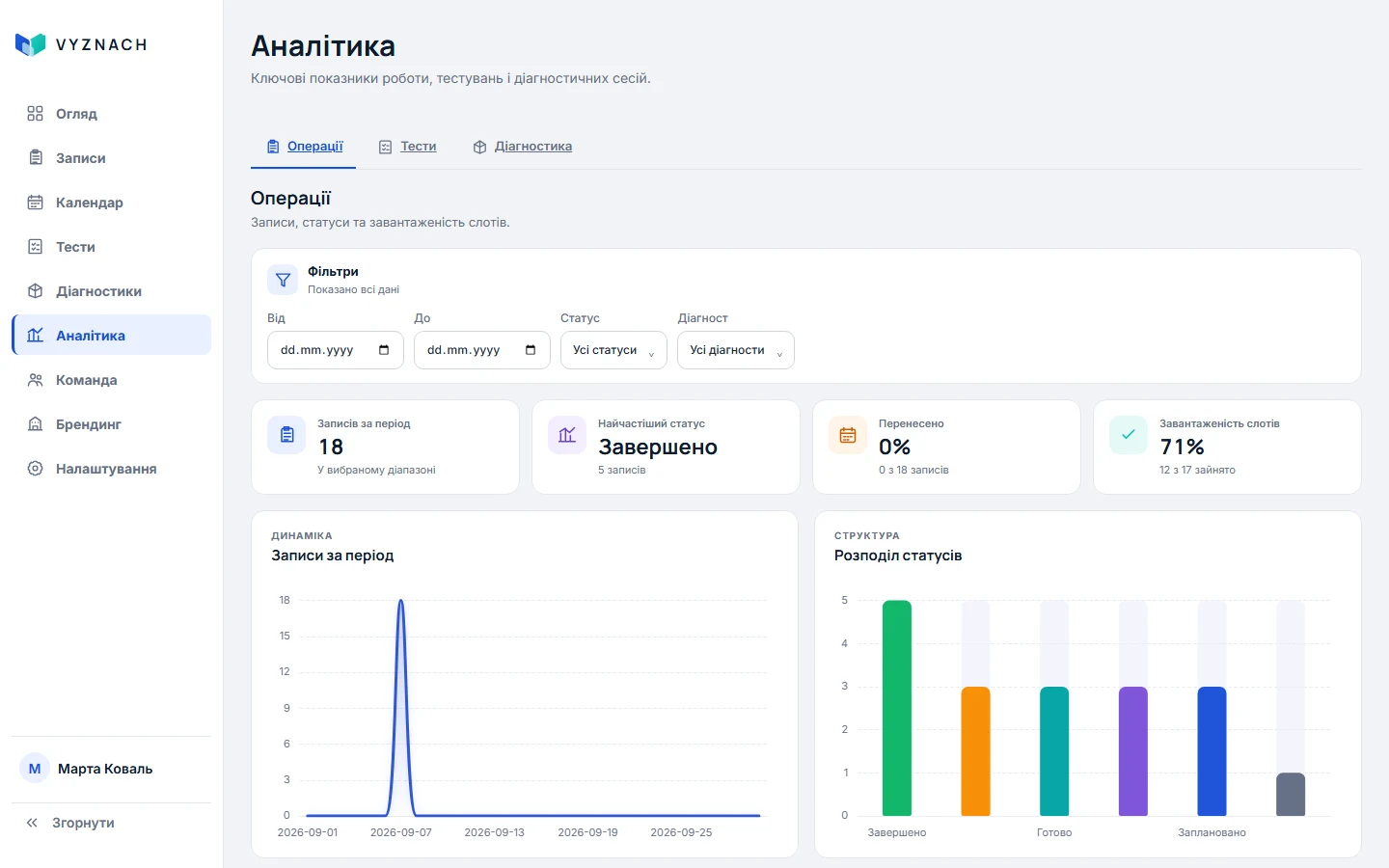The image size is (1389, 868).
Task: Click the avatar M for Марта Коваль
Action: (x=35, y=769)
